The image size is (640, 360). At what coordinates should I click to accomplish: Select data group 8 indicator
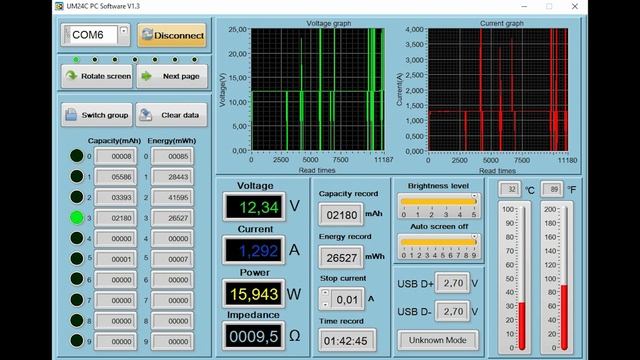pyautogui.click(x=76, y=320)
